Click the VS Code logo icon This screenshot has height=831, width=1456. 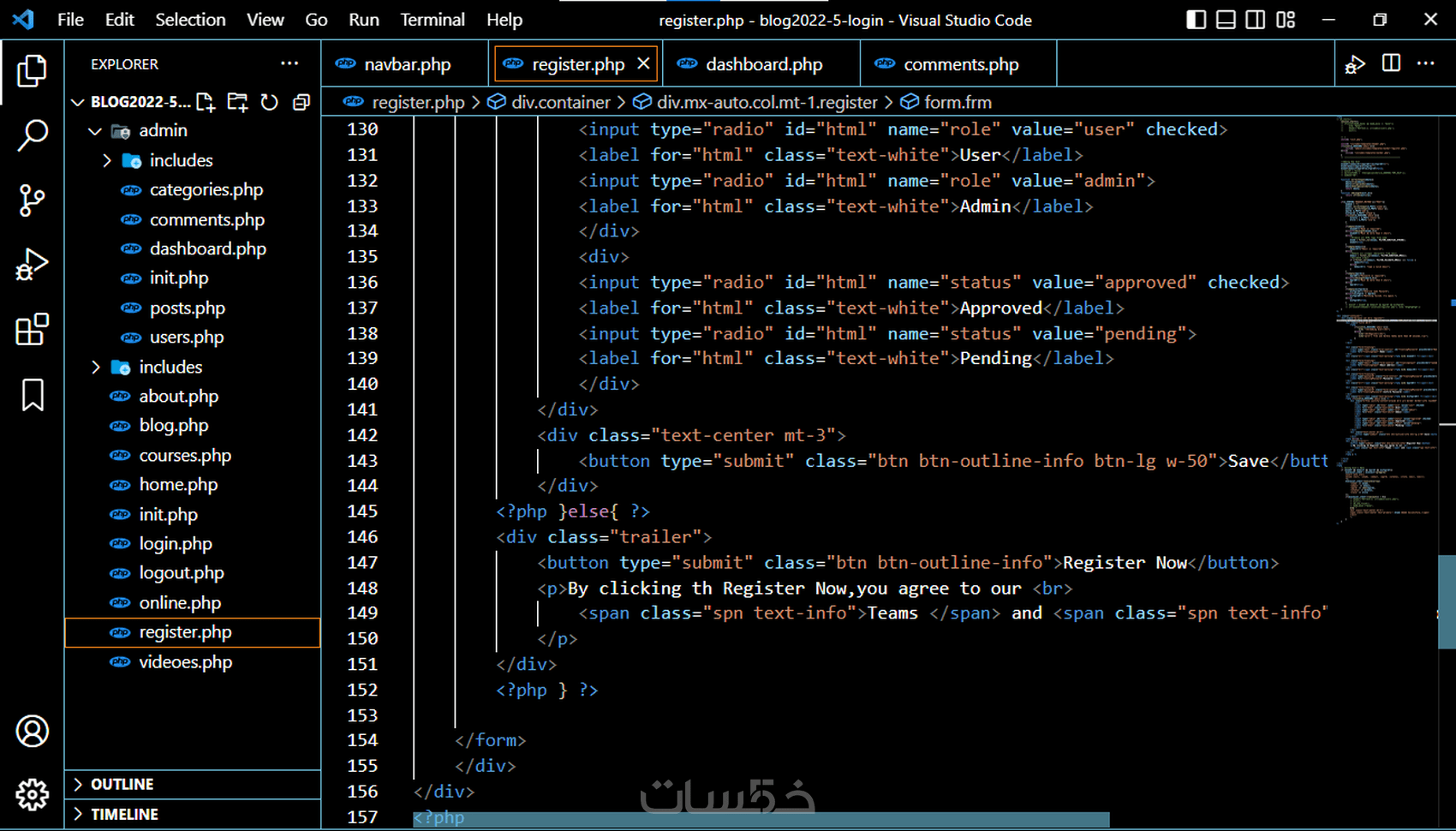click(23, 19)
